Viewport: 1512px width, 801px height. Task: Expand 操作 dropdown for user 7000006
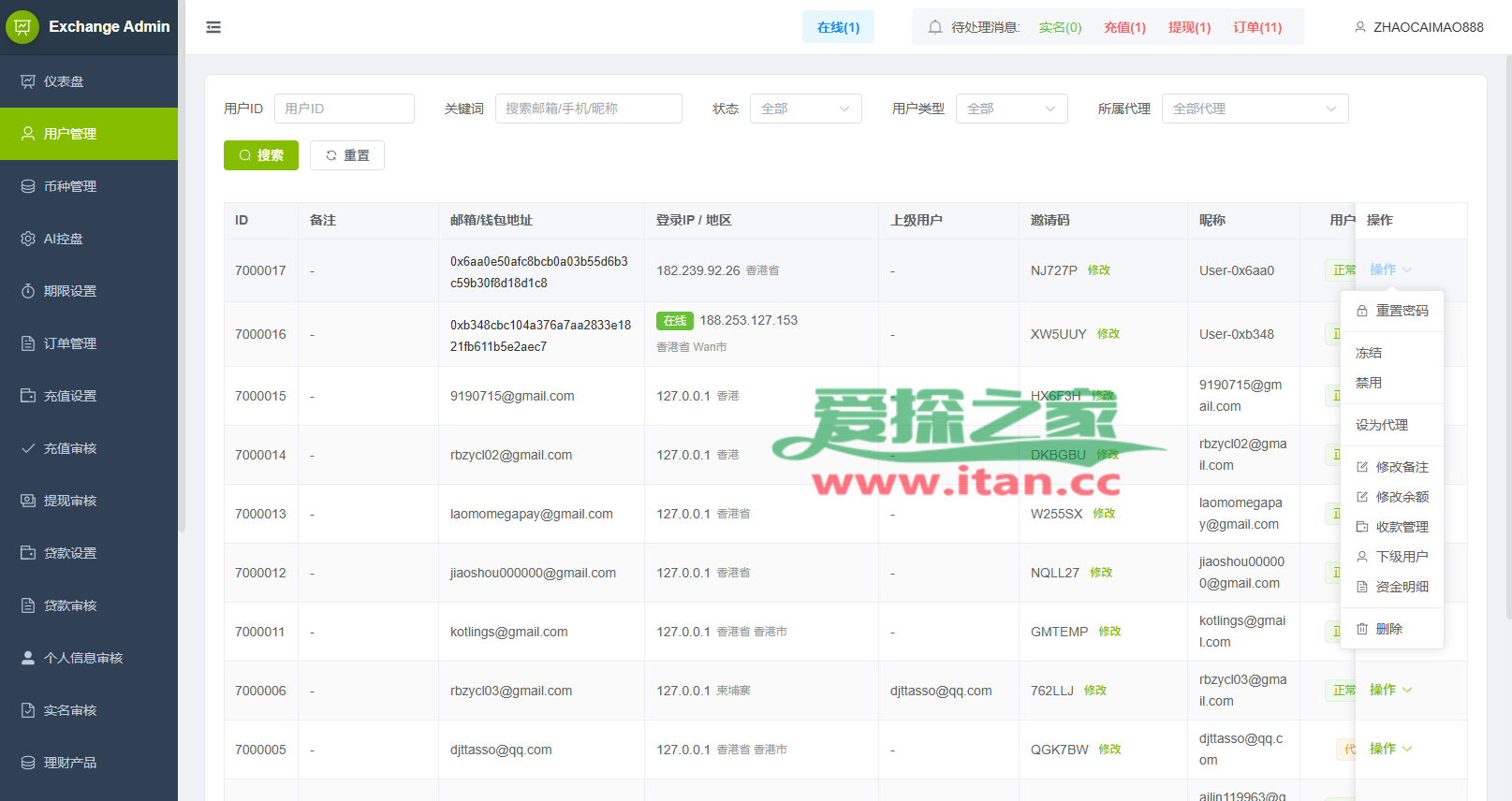click(x=1390, y=690)
